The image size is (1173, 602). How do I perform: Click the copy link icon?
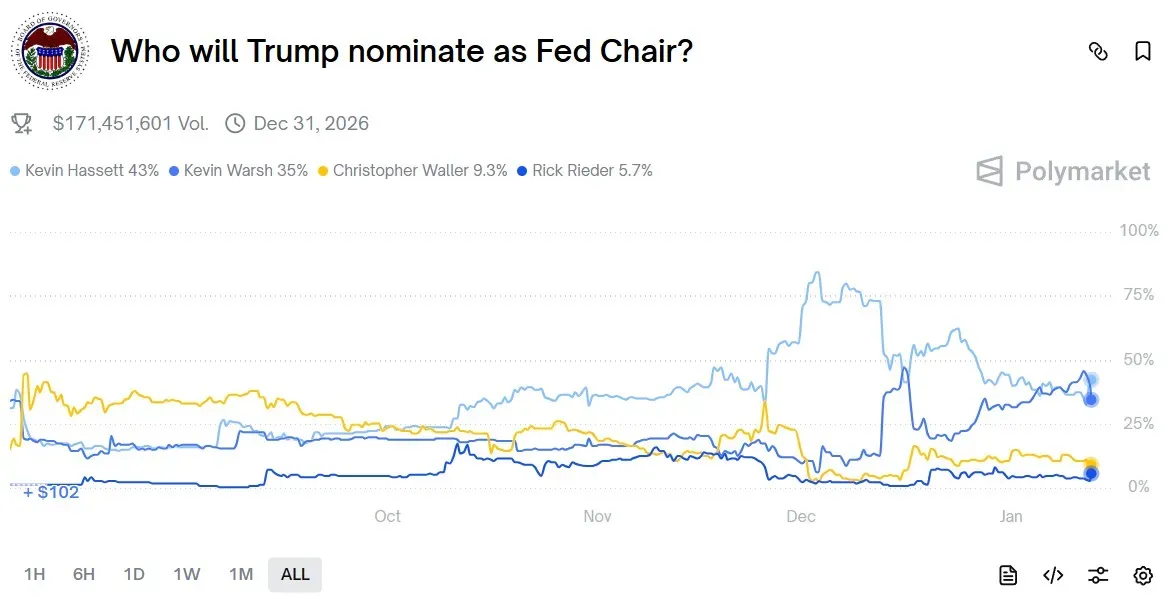tap(1098, 52)
